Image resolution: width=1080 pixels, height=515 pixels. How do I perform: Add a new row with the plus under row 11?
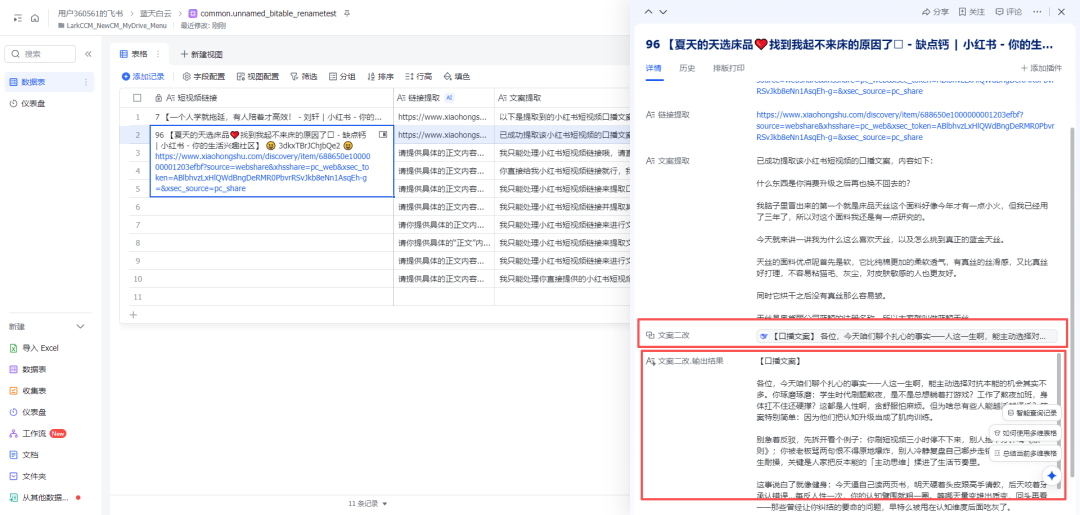(x=134, y=314)
